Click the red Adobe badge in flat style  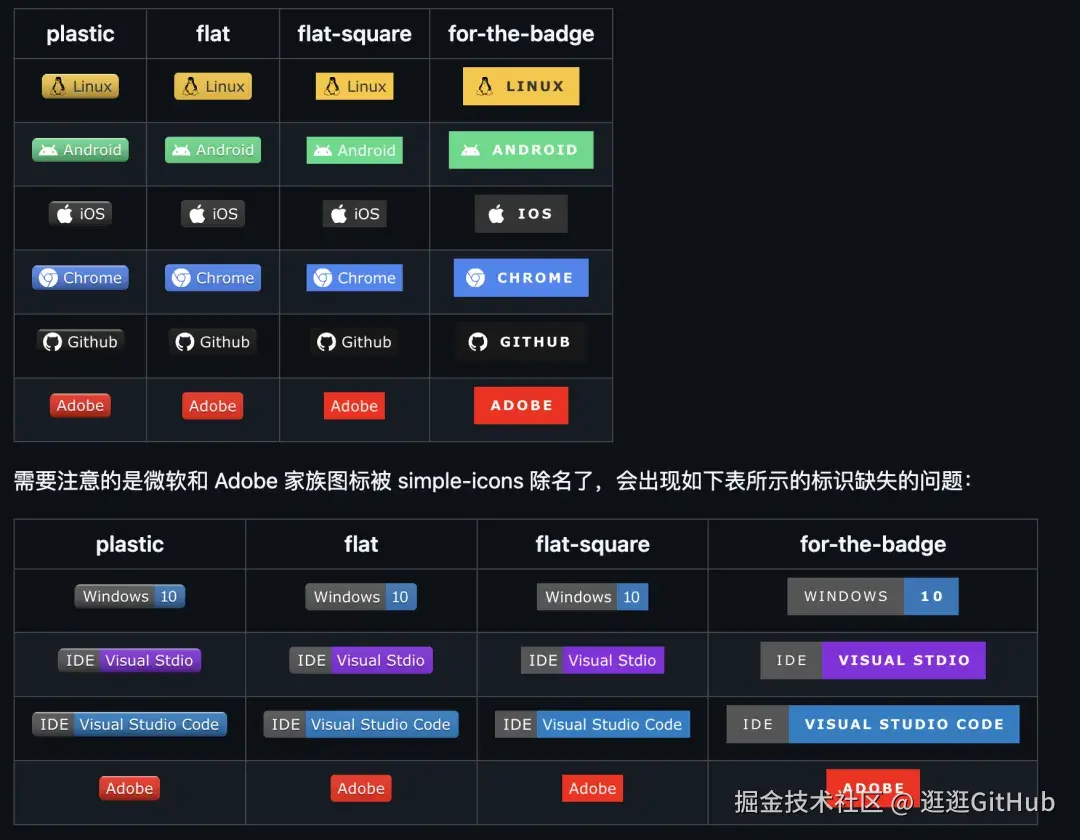point(212,405)
